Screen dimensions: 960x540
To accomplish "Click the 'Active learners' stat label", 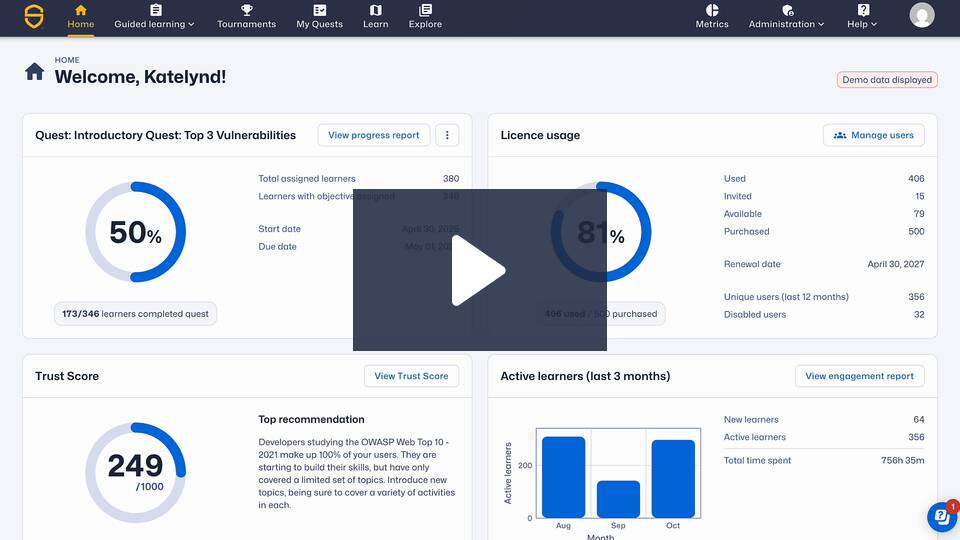I will [755, 437].
